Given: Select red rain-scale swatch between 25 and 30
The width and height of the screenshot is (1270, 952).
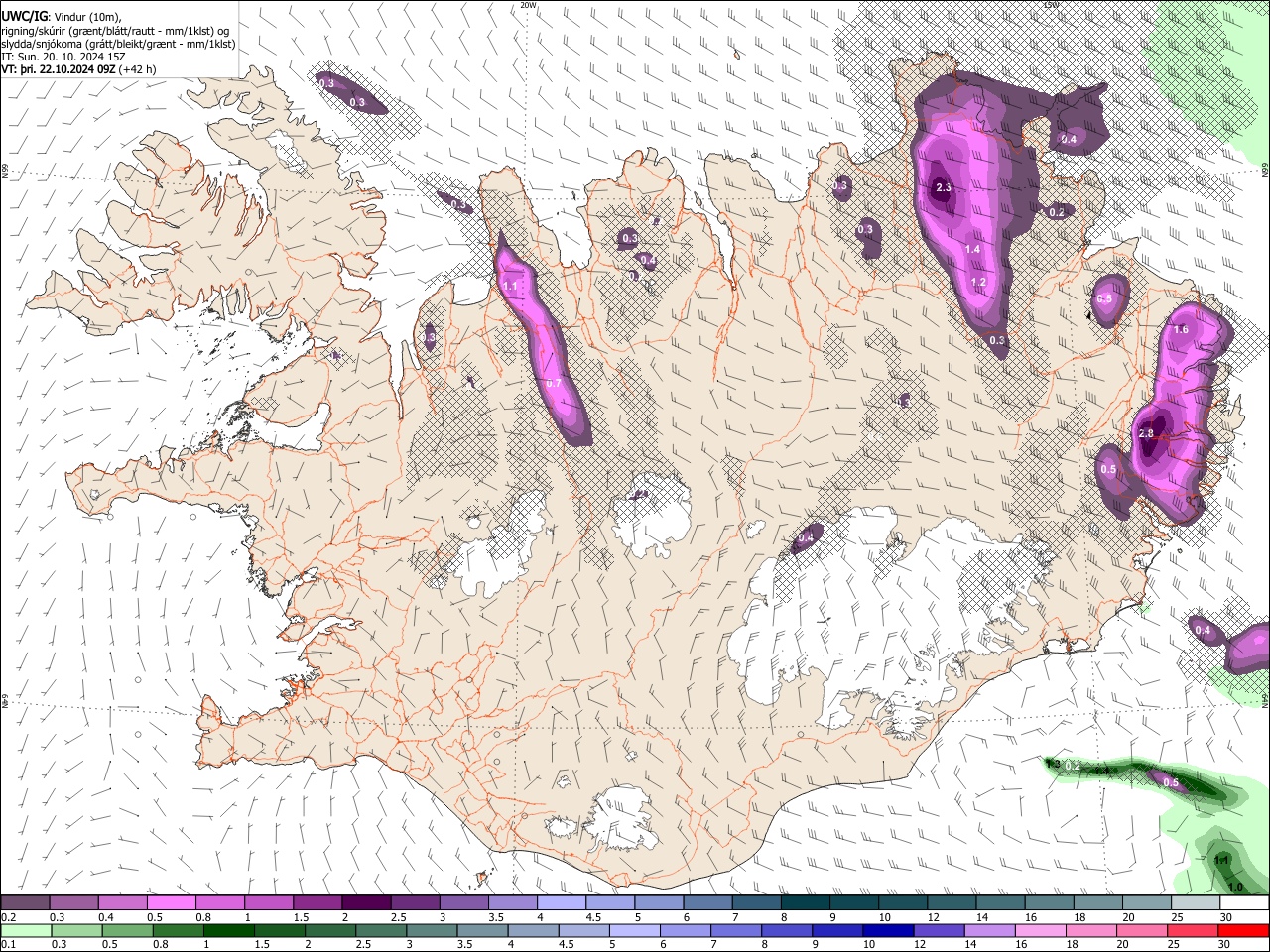Looking at the screenshot, I should (1196, 931).
